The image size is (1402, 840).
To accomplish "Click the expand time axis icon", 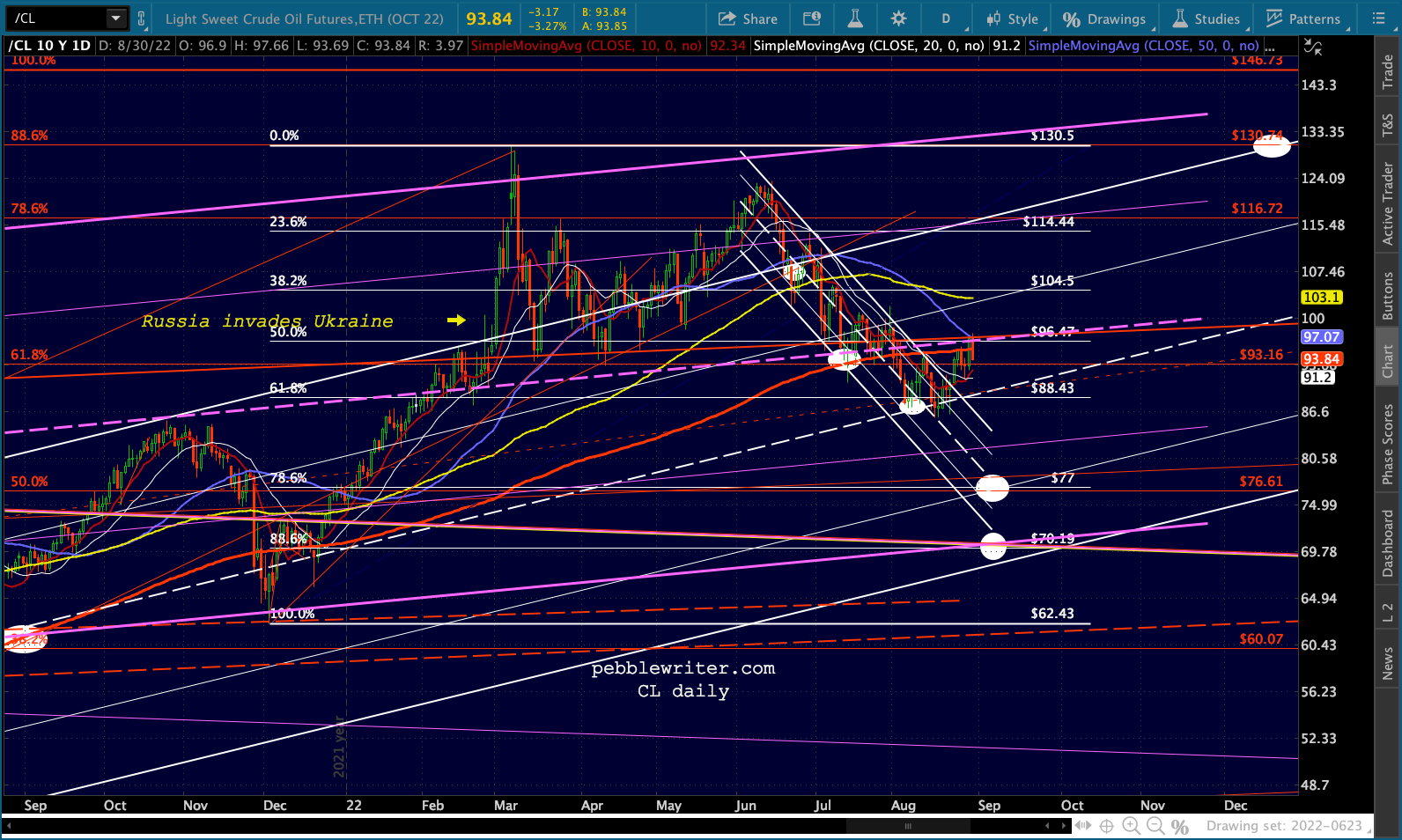I will [x=1083, y=826].
